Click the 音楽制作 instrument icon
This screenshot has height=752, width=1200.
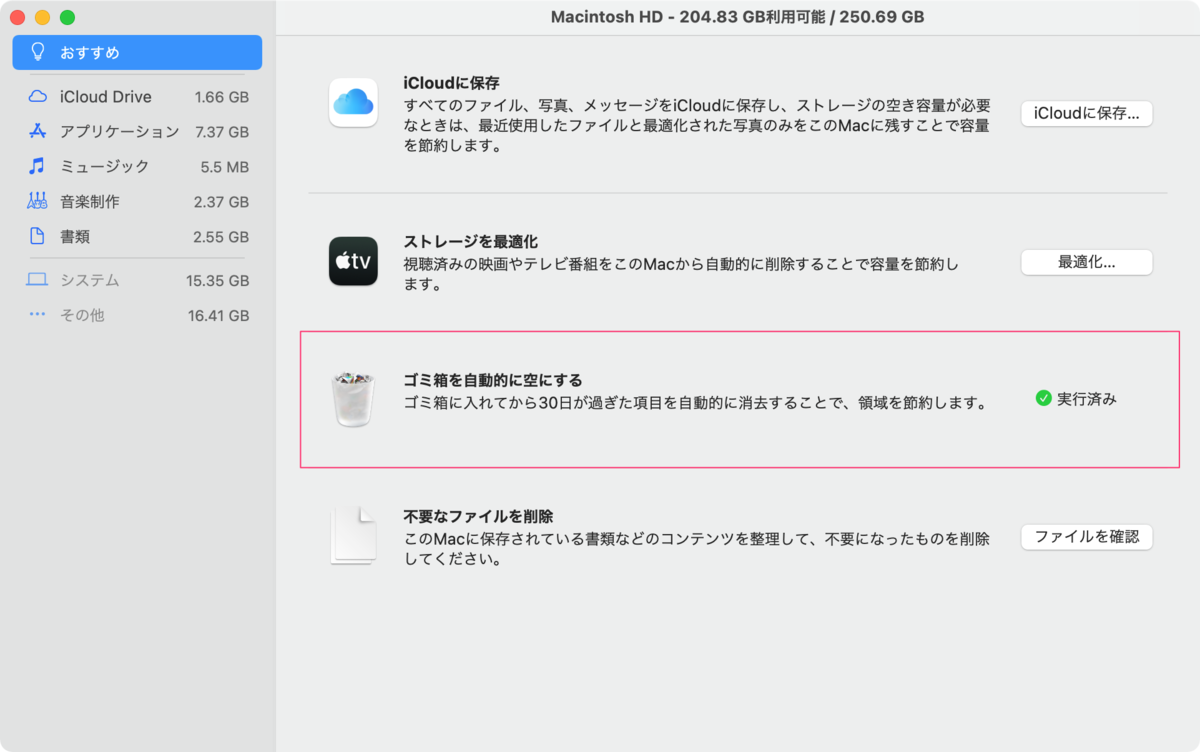tap(37, 201)
